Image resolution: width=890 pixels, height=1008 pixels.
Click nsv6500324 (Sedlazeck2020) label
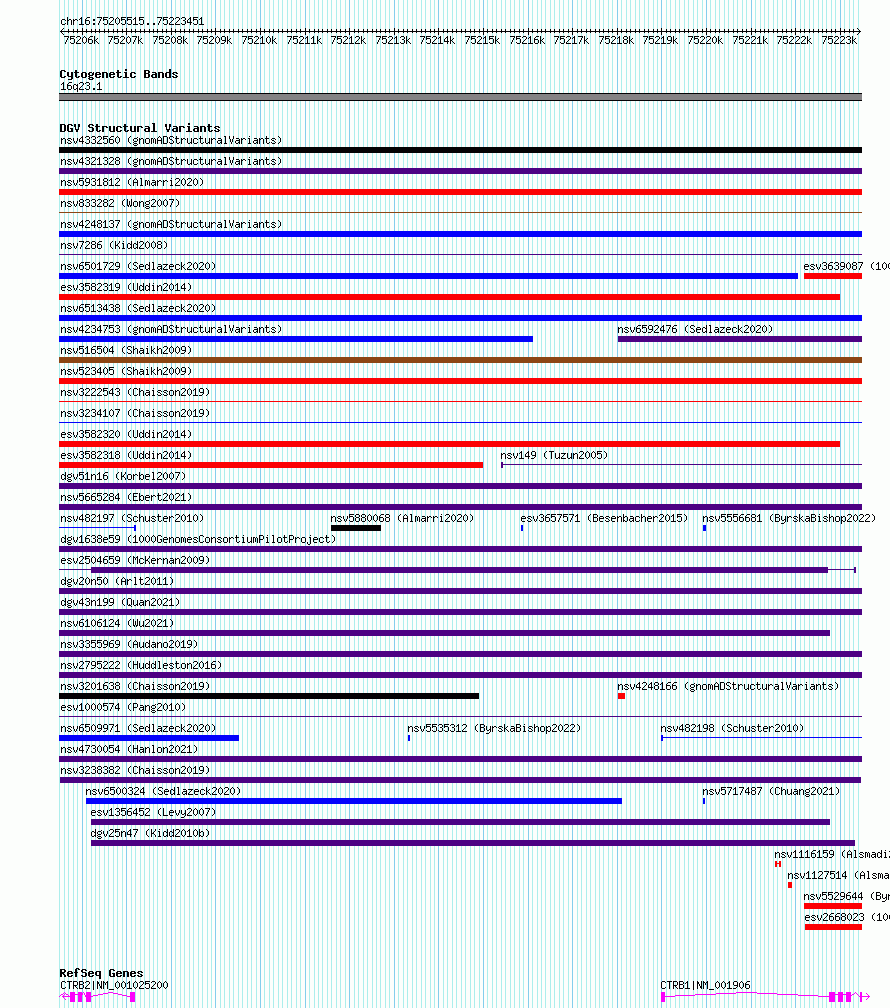pos(163,791)
